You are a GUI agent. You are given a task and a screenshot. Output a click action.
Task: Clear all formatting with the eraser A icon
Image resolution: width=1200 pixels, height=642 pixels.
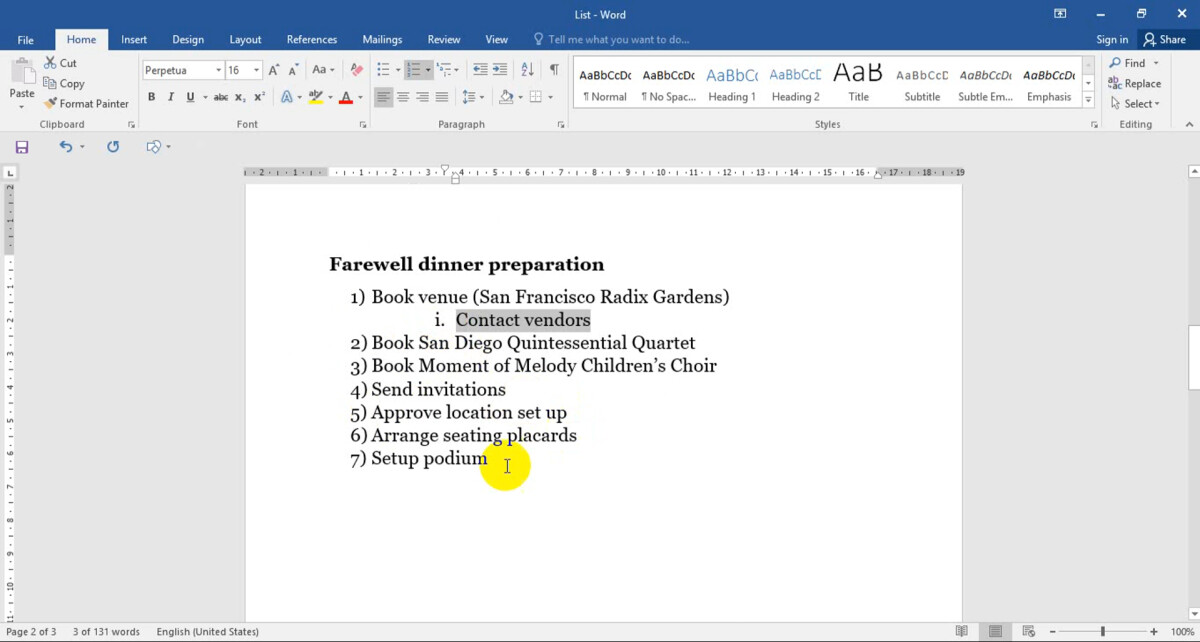(356, 70)
